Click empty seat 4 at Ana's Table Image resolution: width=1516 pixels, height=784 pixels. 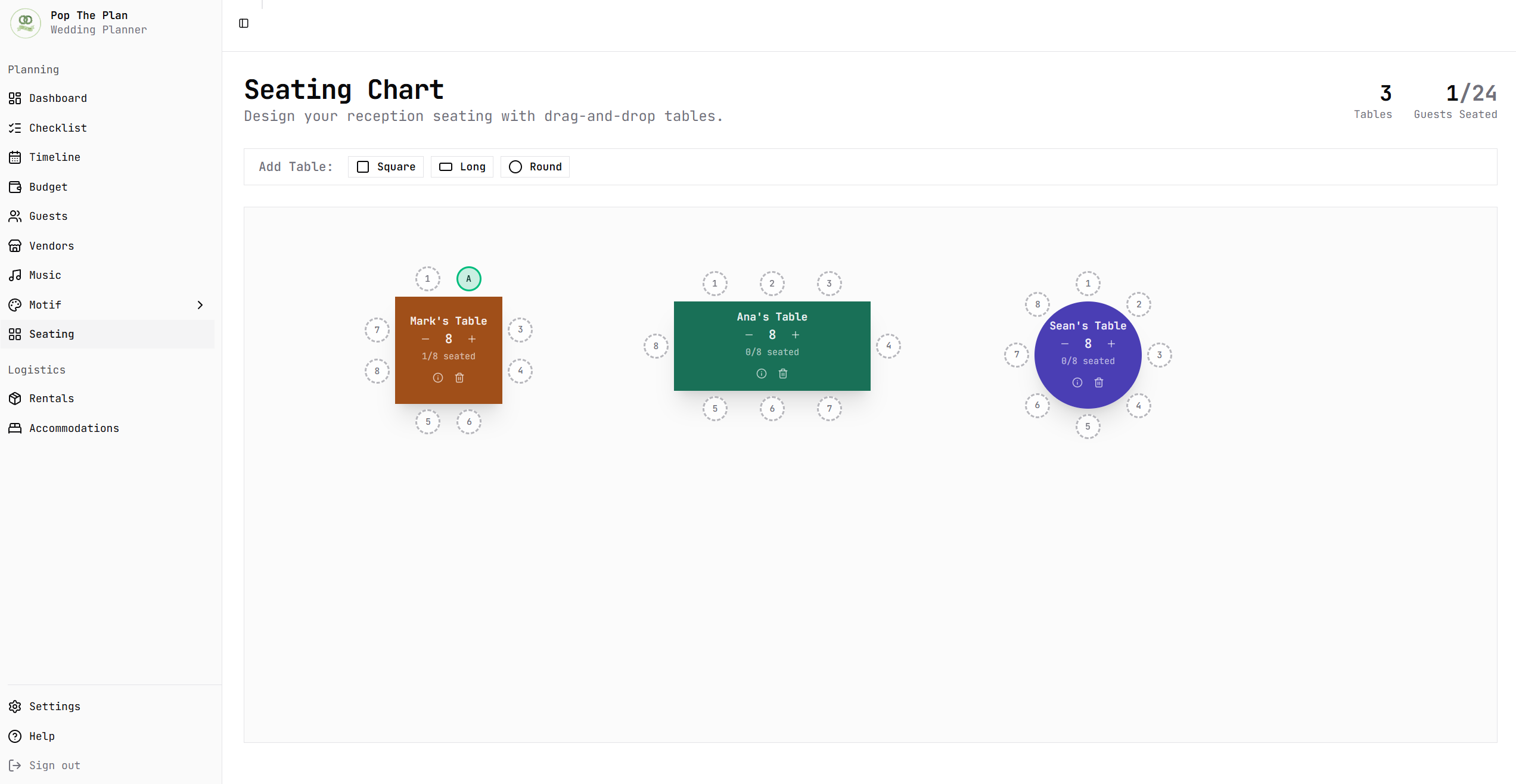pyautogui.click(x=889, y=346)
